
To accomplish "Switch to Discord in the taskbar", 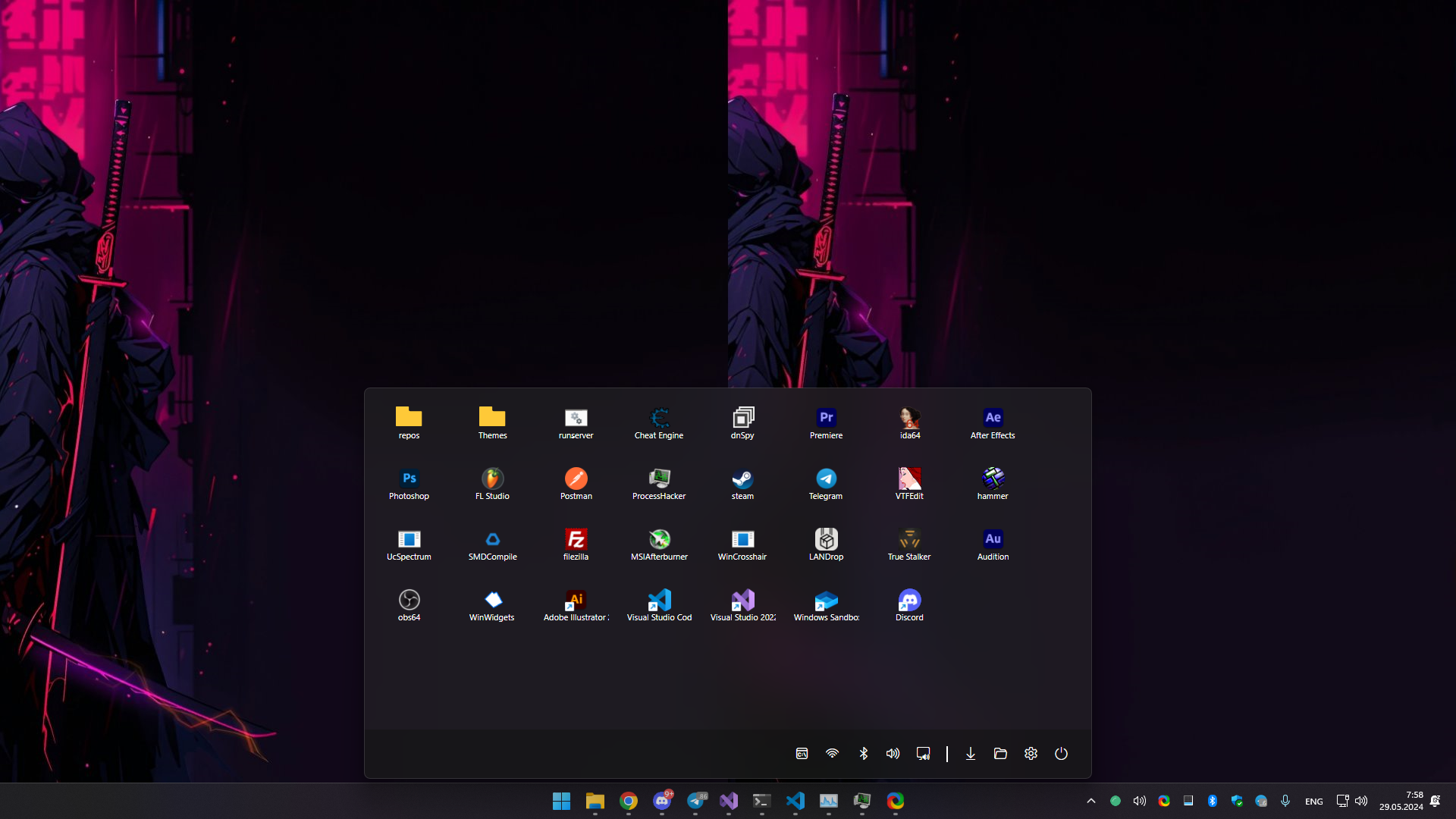I will pos(662,801).
